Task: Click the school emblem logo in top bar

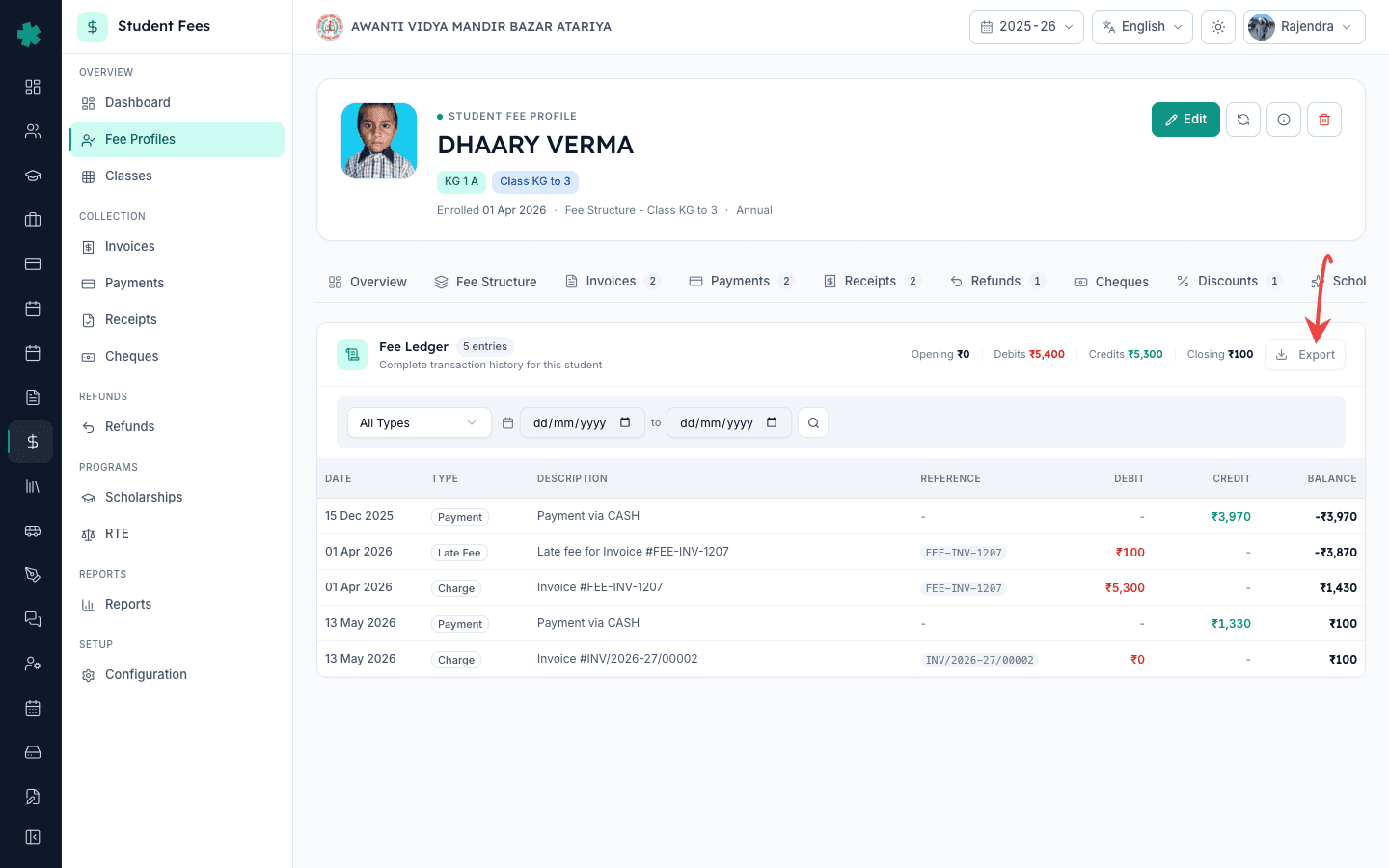Action: click(x=330, y=27)
